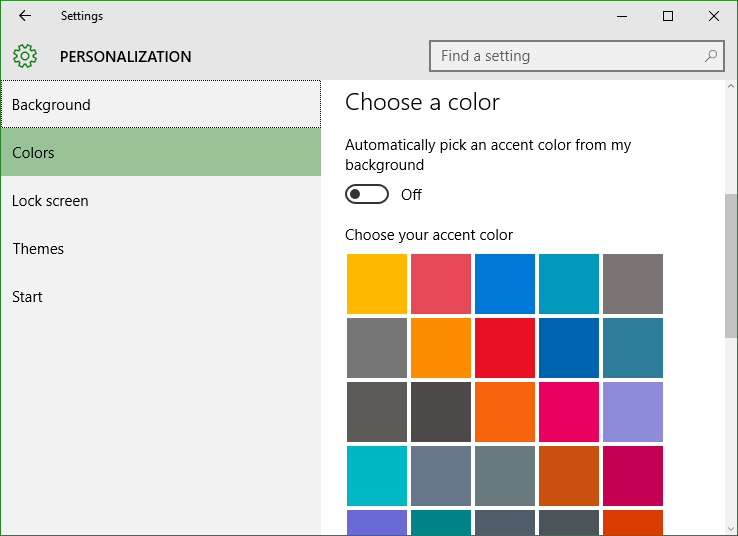Image resolution: width=738 pixels, height=536 pixels.
Task: Choose the warm gray swatch ending the first row
Action: (x=633, y=284)
